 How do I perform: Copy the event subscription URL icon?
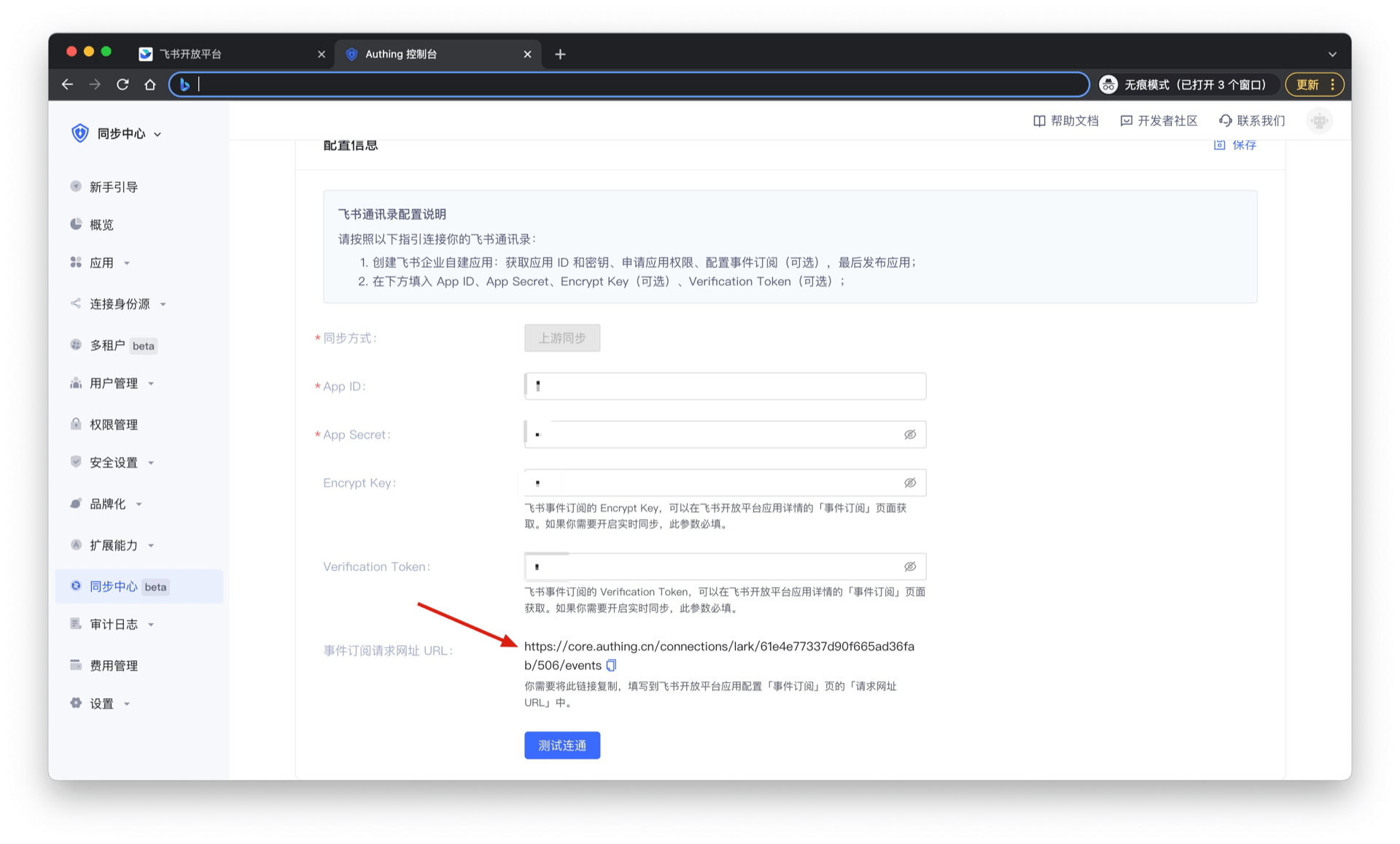(611, 665)
